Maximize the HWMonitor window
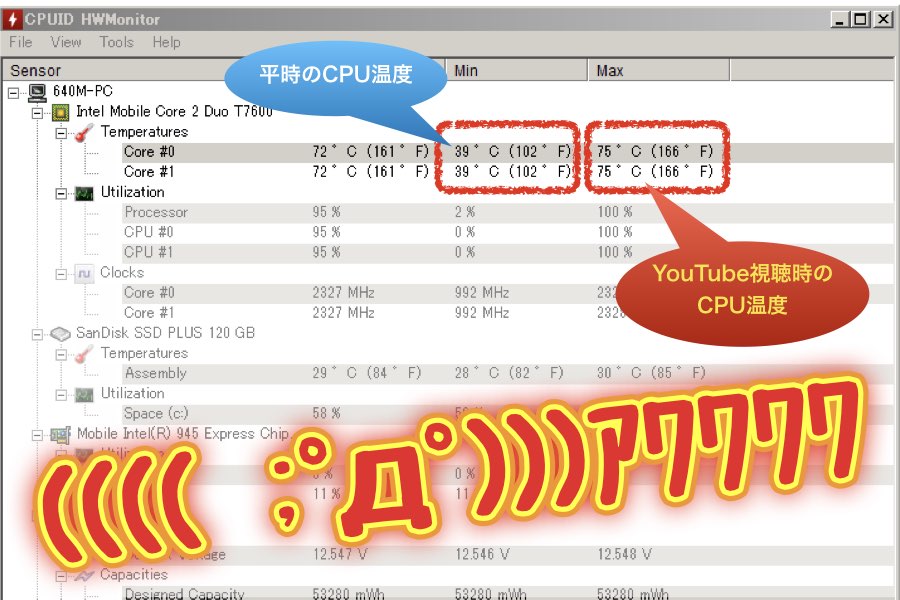The height and width of the screenshot is (600, 900). [860, 20]
